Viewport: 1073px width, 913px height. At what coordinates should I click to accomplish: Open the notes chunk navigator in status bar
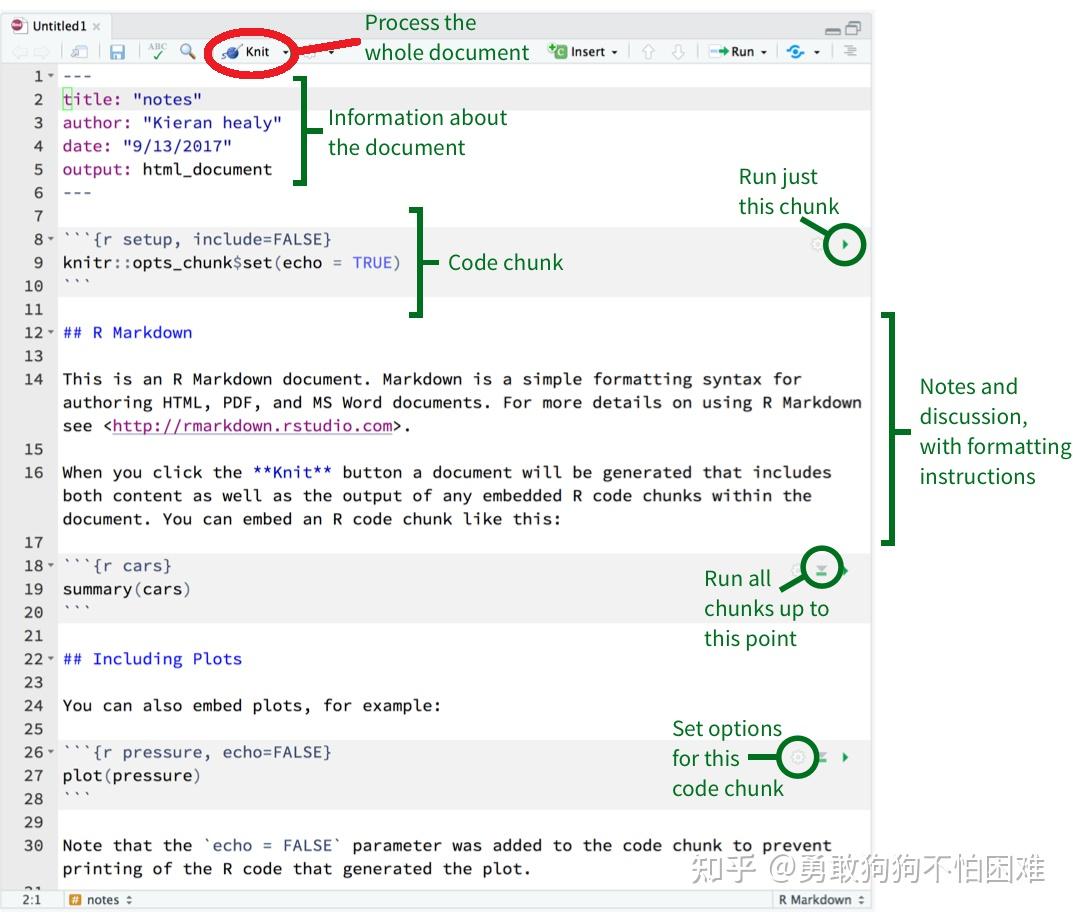click(100, 899)
